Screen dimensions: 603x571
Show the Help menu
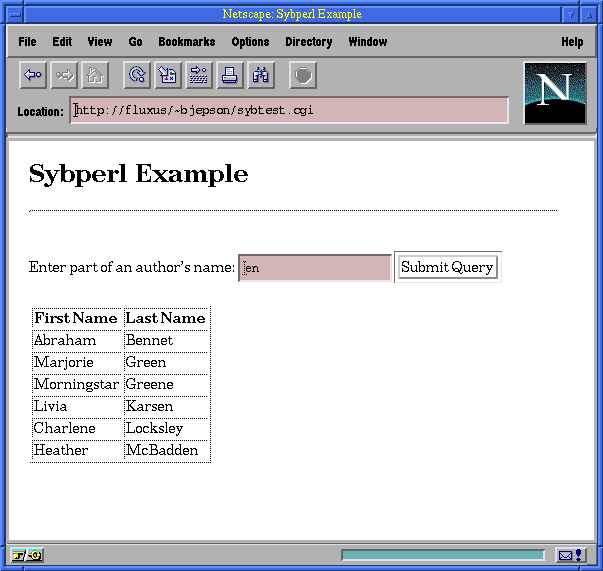coord(572,42)
